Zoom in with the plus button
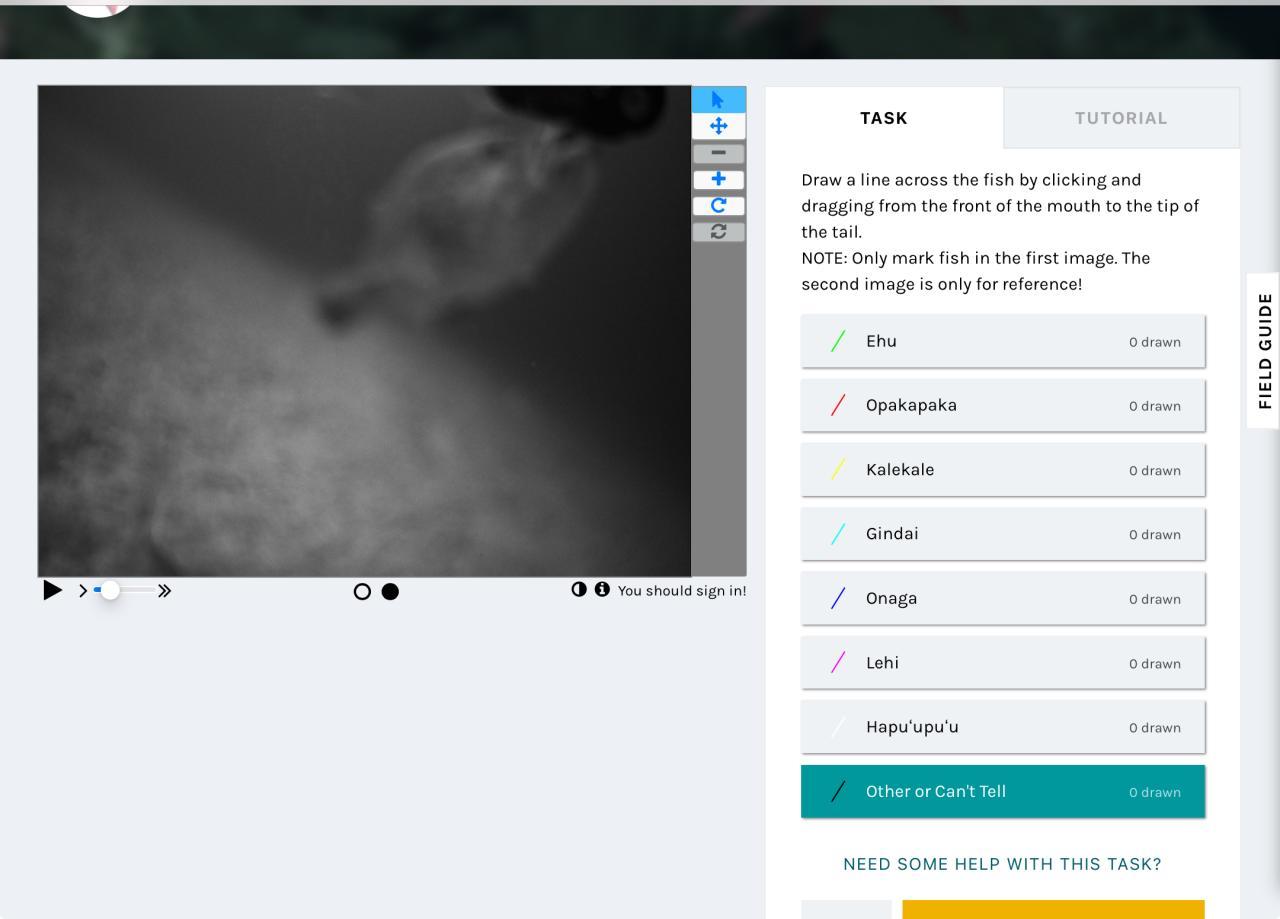1280x919 pixels. [x=718, y=179]
